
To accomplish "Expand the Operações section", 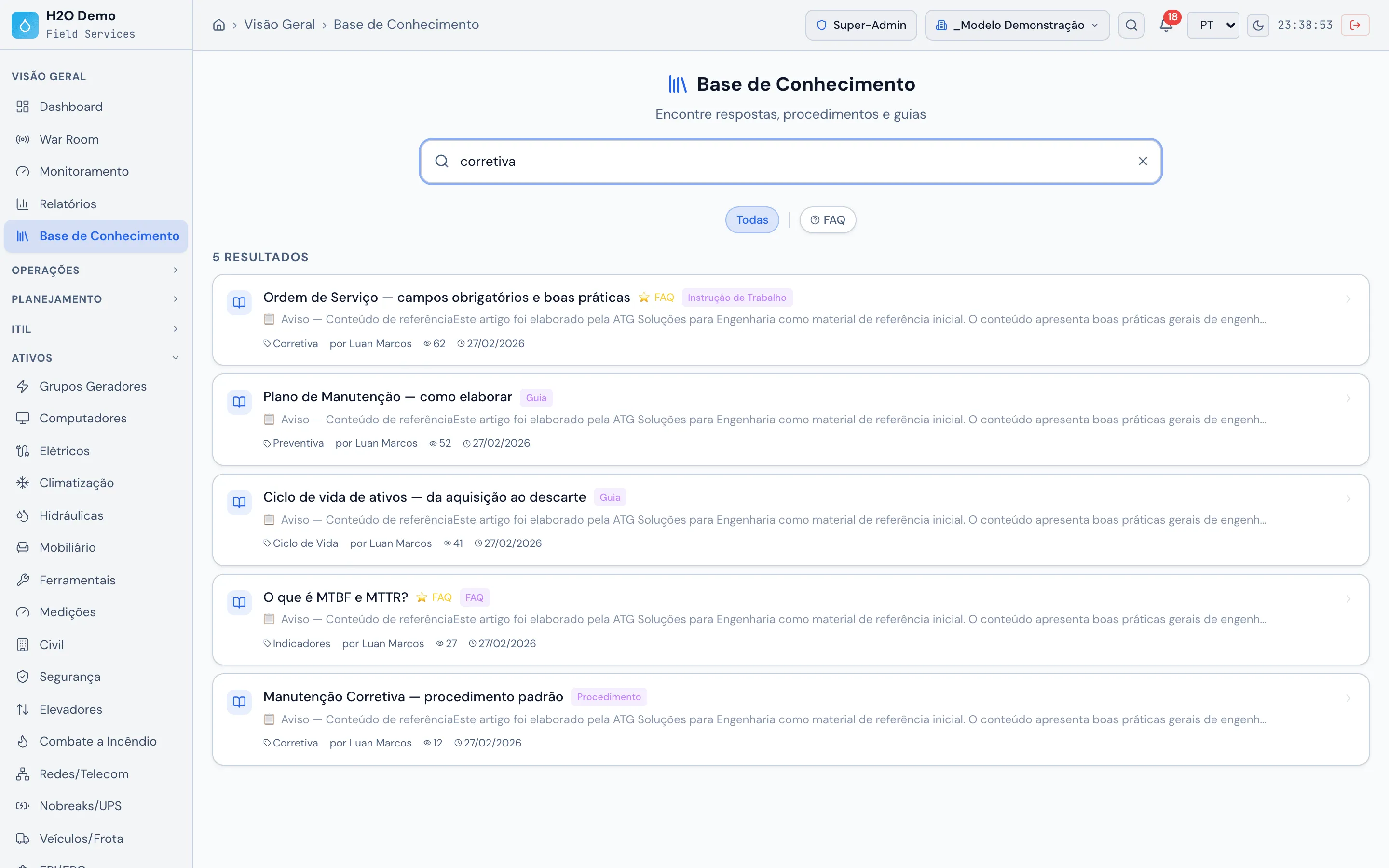I will 96,270.
